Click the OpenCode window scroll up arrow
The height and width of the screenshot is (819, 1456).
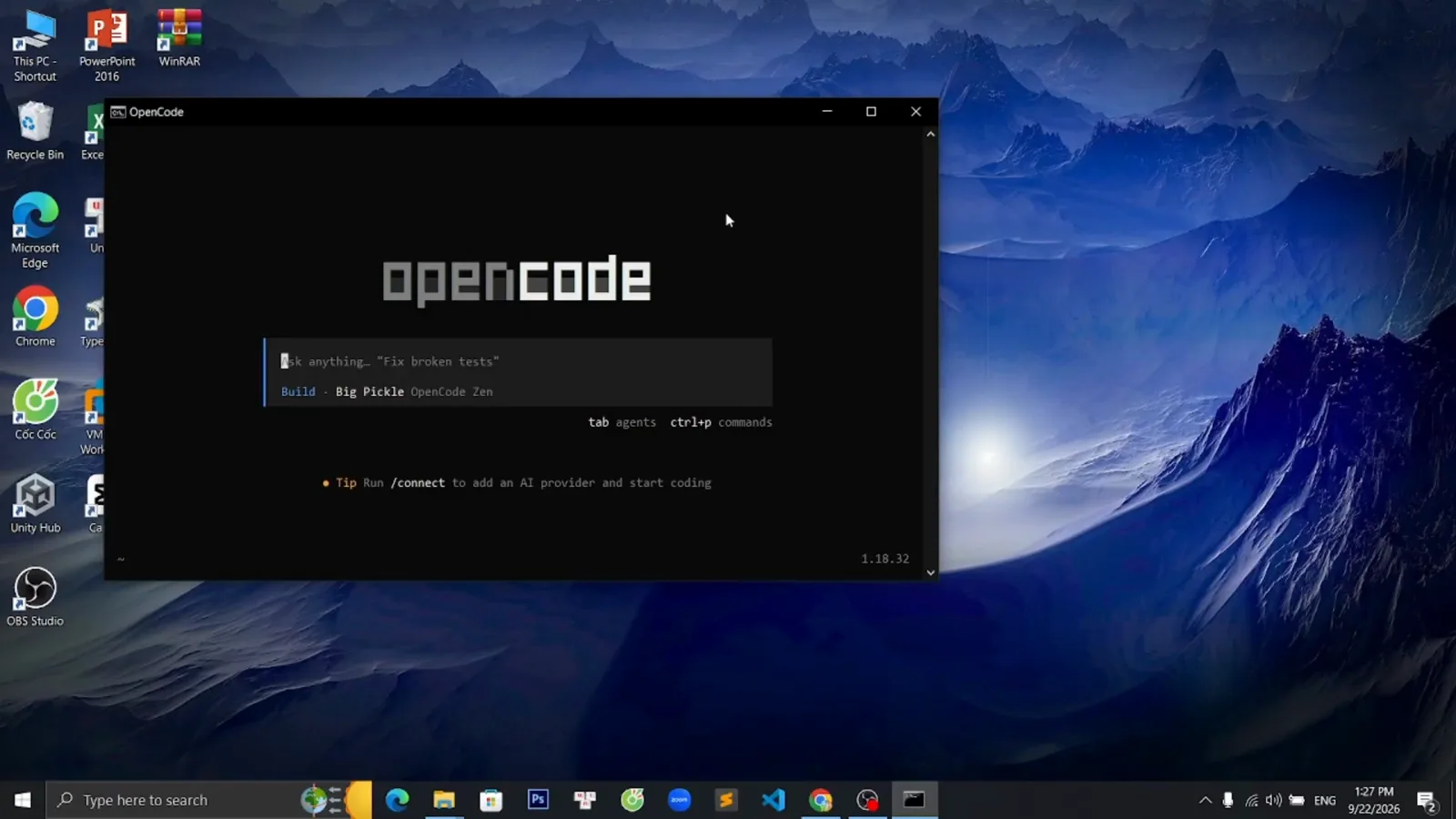coord(930,134)
